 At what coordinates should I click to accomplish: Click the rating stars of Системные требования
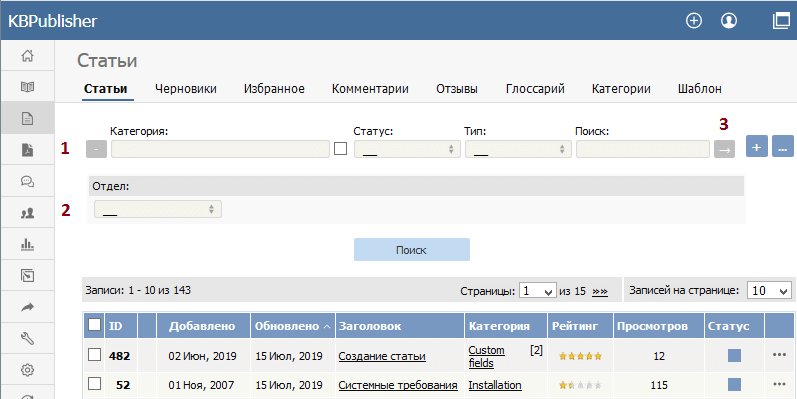click(x=580, y=385)
